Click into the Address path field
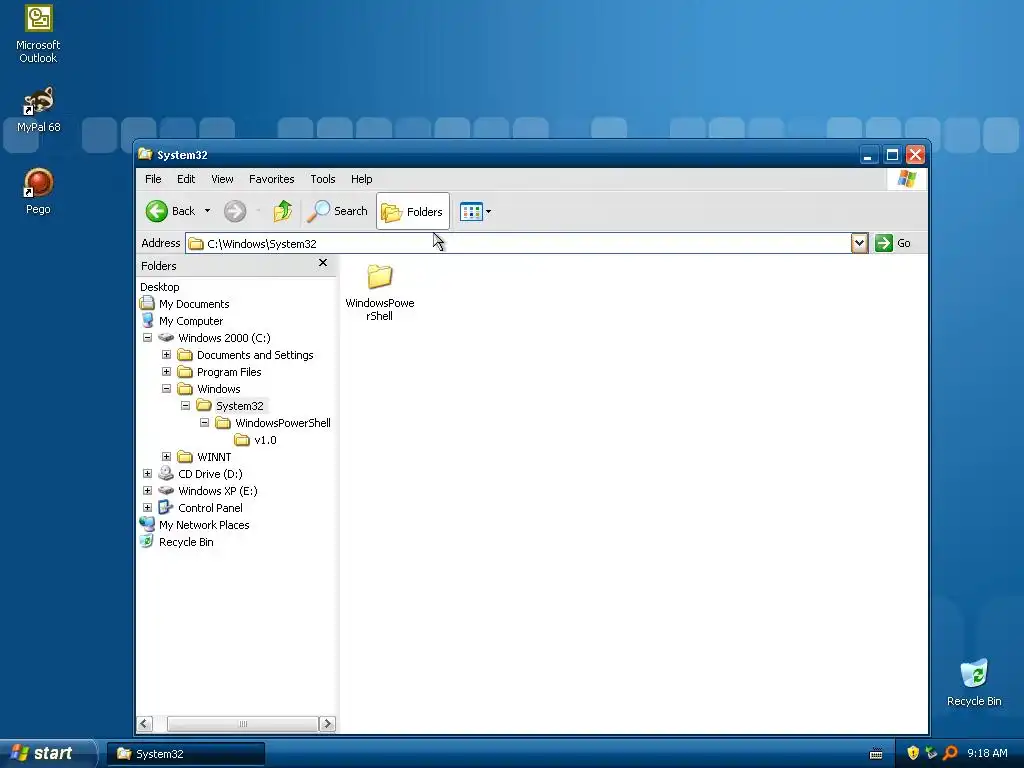Screen dimensions: 1024x768 click(x=518, y=243)
